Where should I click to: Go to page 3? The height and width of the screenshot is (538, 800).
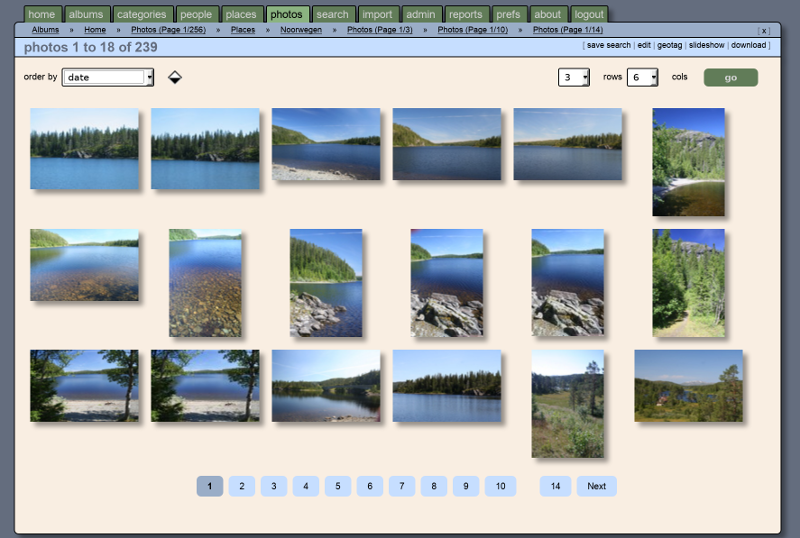point(274,486)
